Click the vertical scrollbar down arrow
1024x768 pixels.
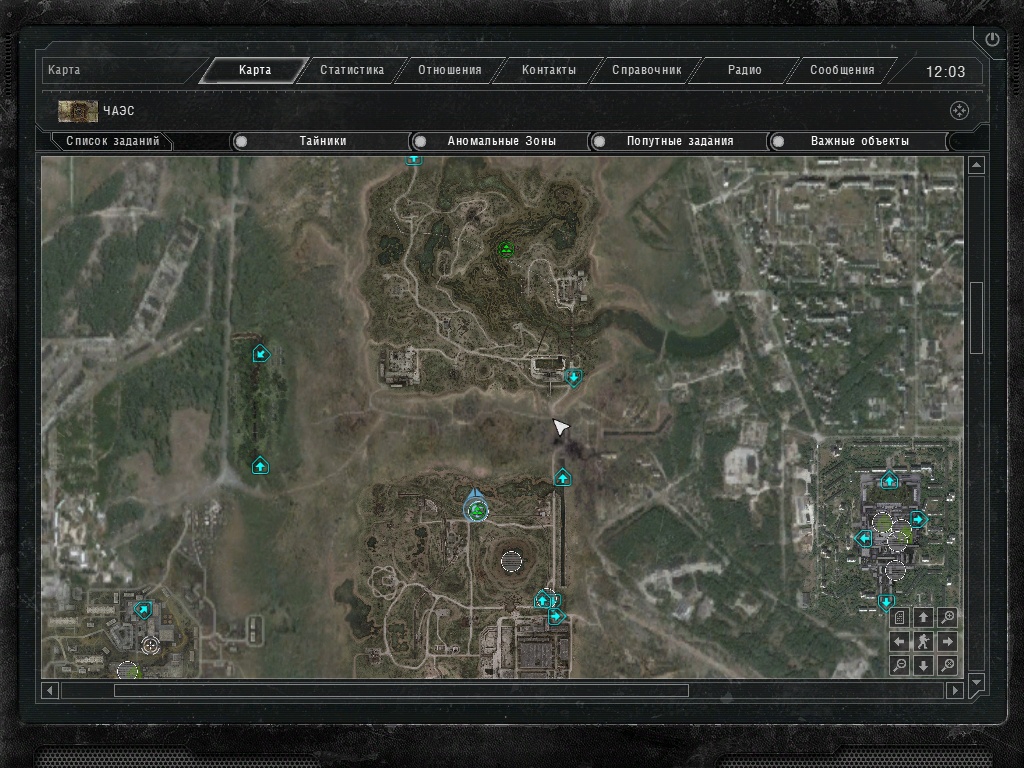click(x=976, y=682)
